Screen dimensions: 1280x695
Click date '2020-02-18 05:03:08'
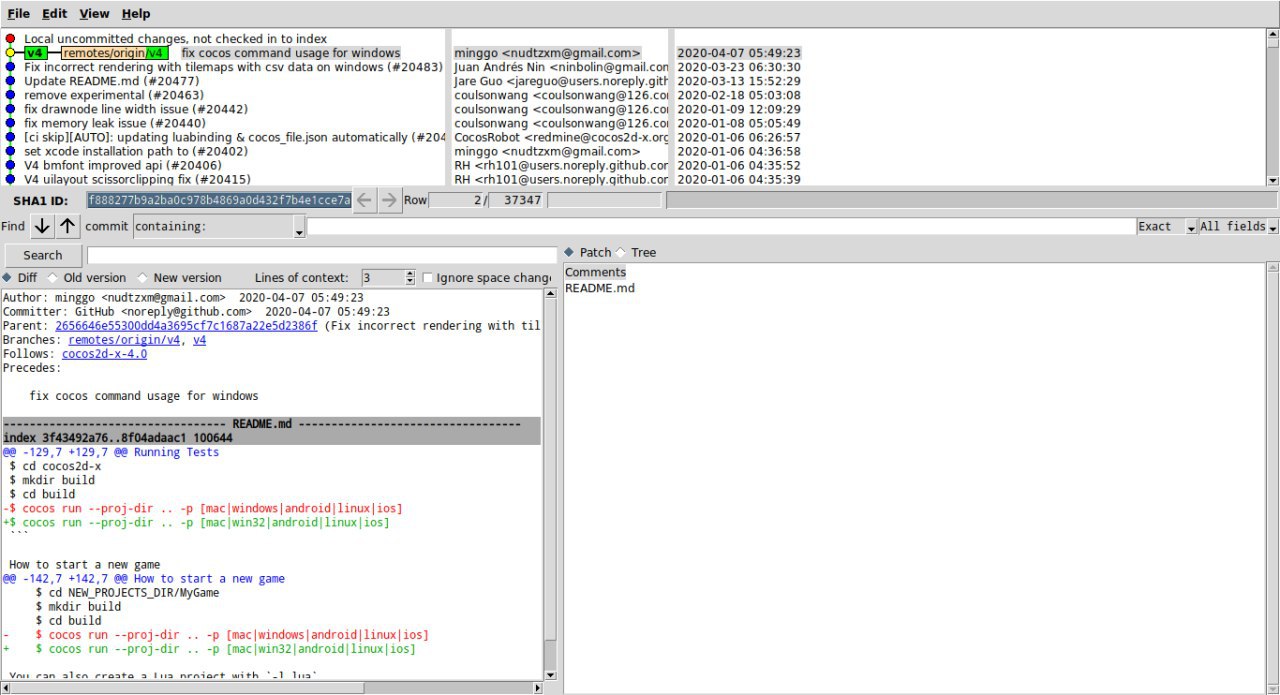tap(739, 95)
